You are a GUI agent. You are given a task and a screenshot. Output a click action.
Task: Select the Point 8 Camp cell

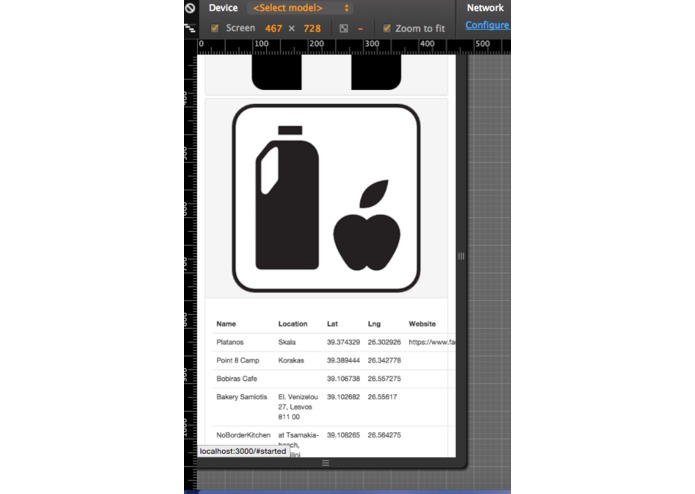tap(238, 360)
